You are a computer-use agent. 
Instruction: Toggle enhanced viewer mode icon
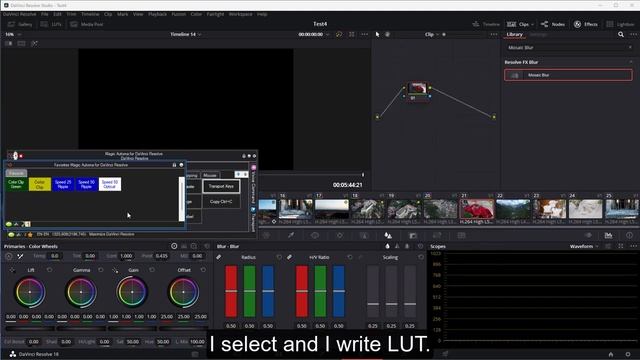(x=352, y=35)
